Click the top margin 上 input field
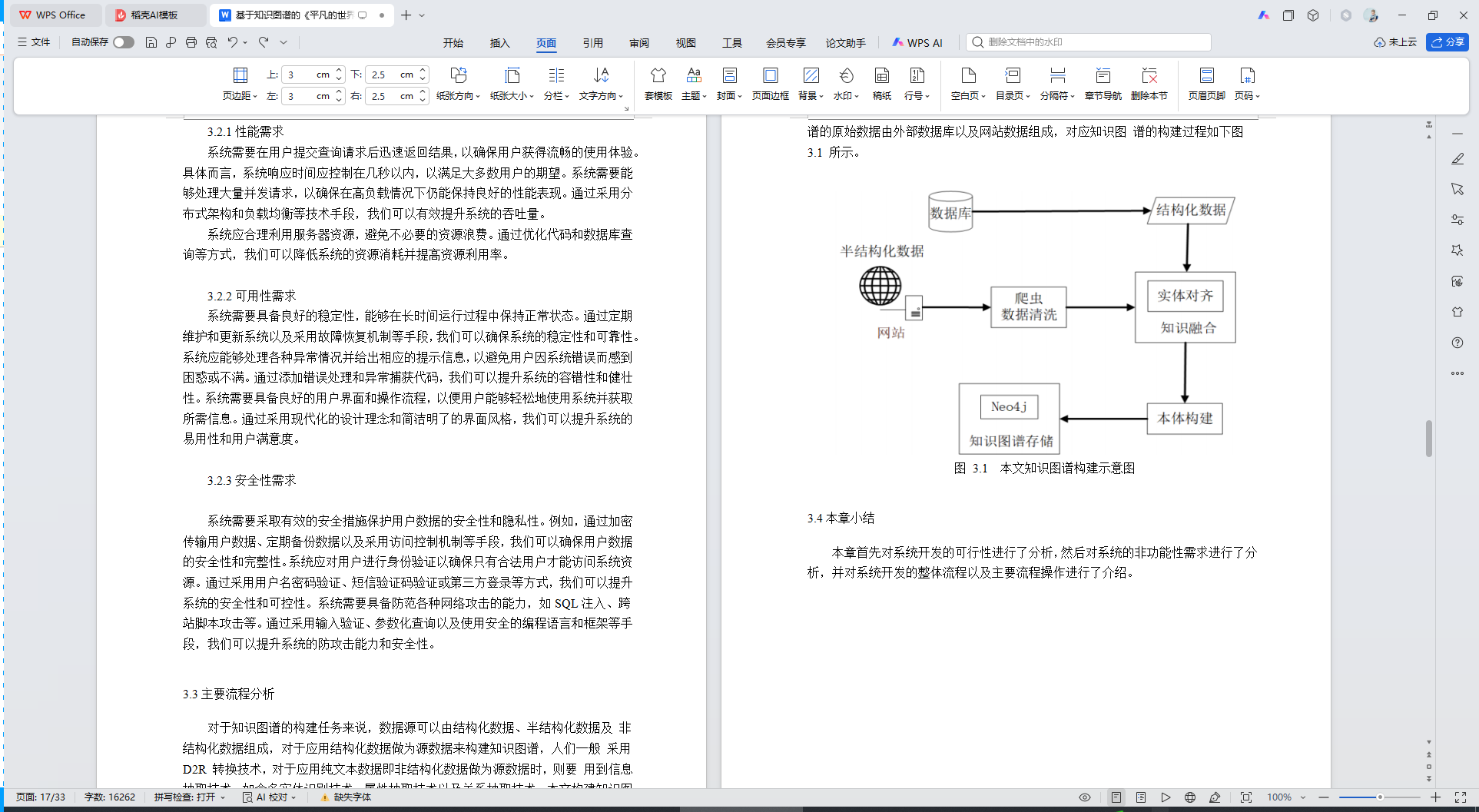The image size is (1479, 812). 313,75
